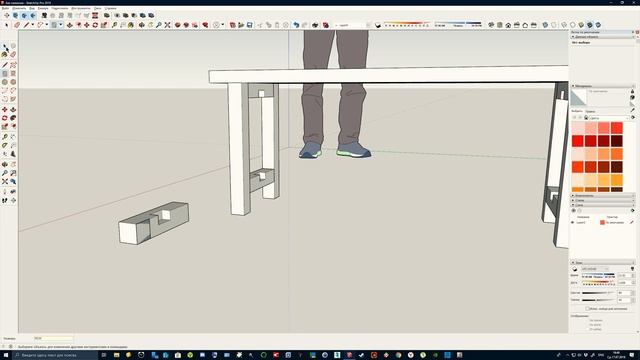
Task: Pick the Dimension tool in left palette
Action: (13, 137)
